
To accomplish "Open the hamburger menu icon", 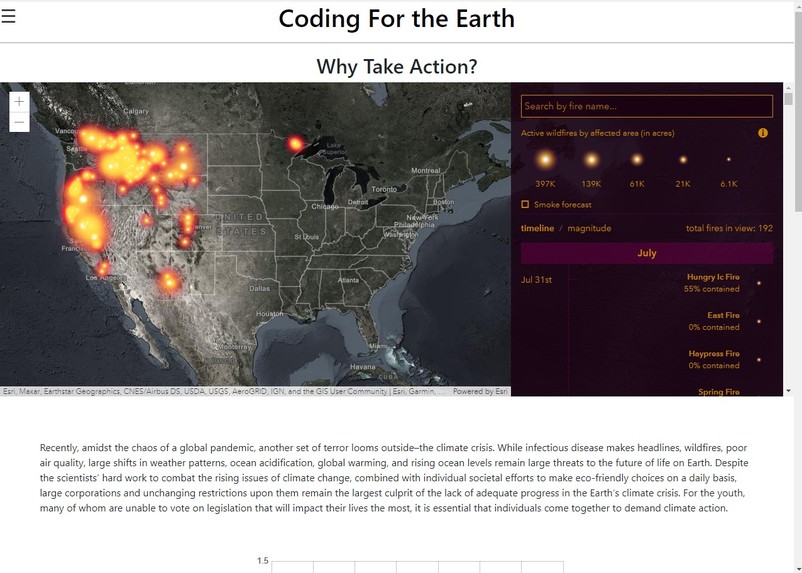I will pyautogui.click(x=8, y=16).
